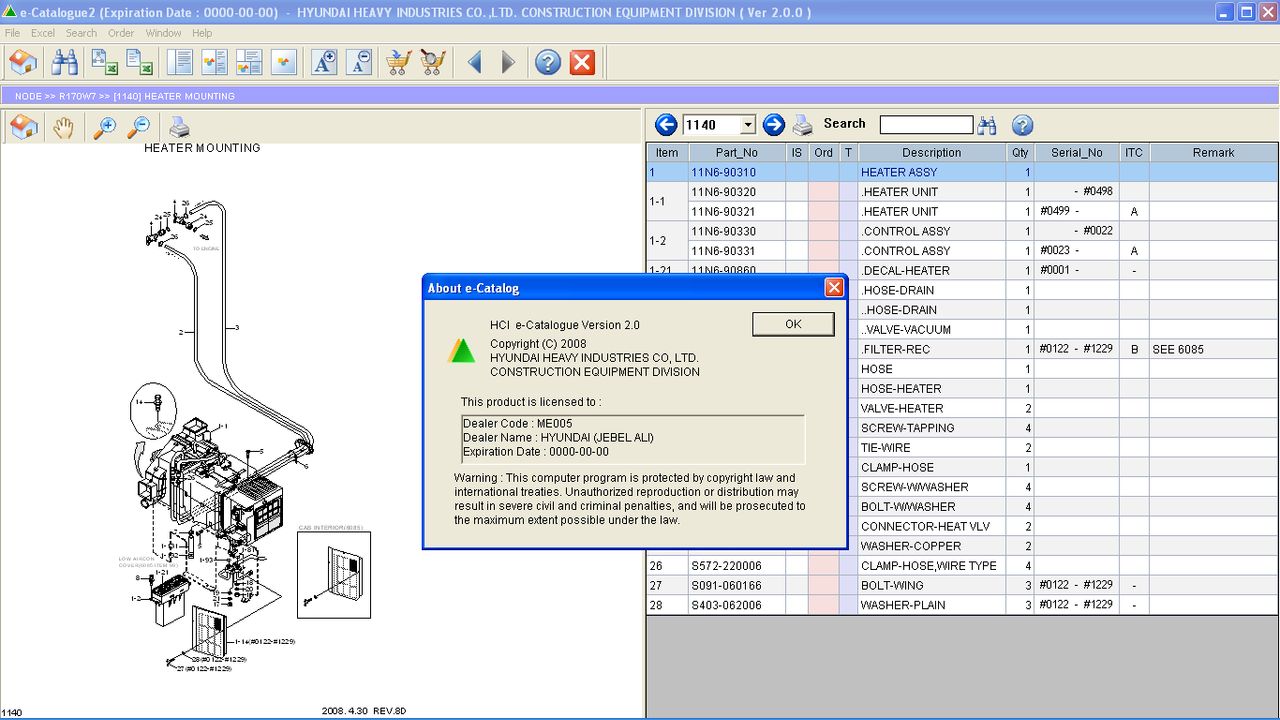Select the image-and-list side layout icon

point(214,62)
